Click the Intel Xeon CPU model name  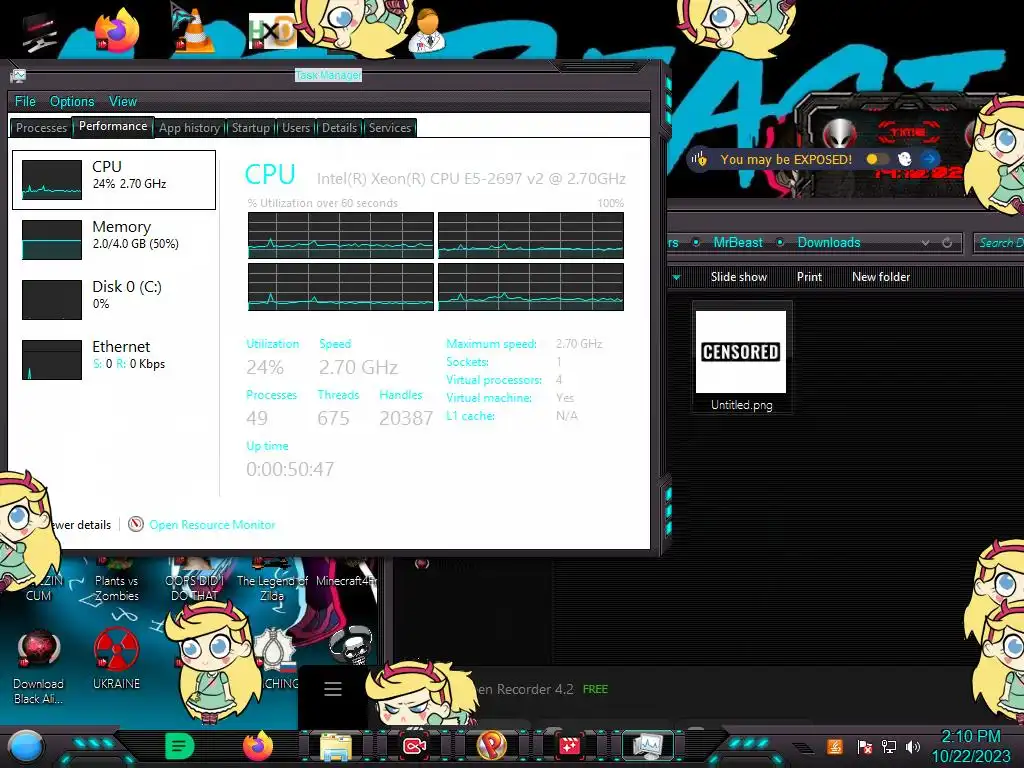coord(472,178)
